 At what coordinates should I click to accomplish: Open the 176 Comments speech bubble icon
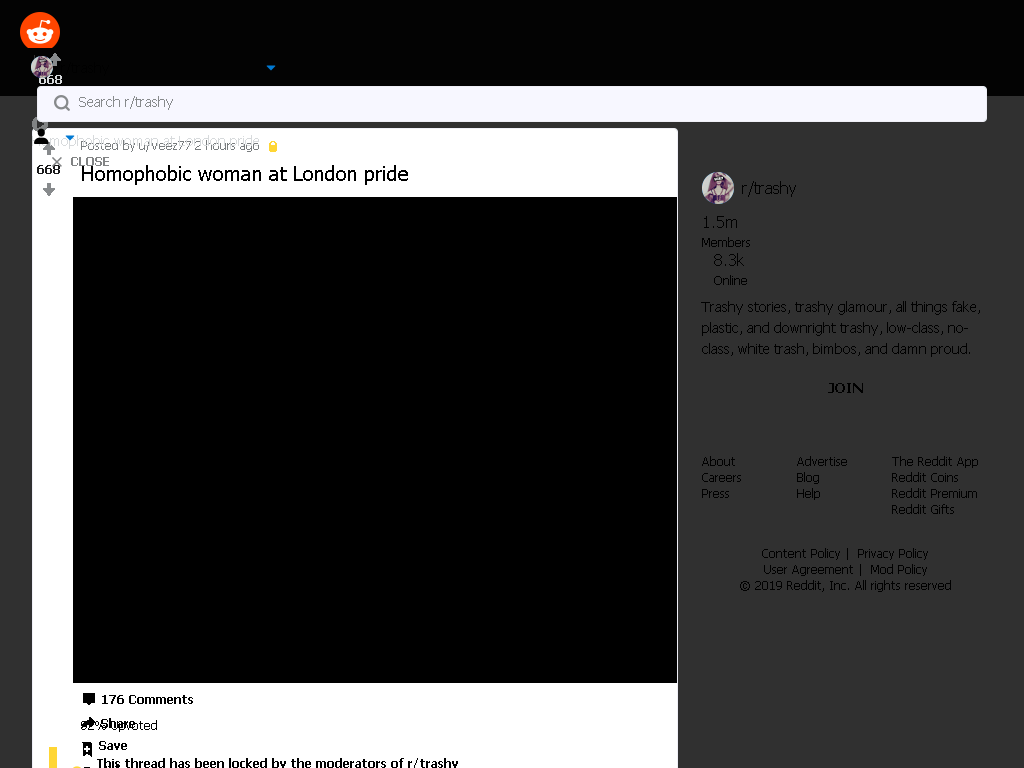(x=89, y=699)
